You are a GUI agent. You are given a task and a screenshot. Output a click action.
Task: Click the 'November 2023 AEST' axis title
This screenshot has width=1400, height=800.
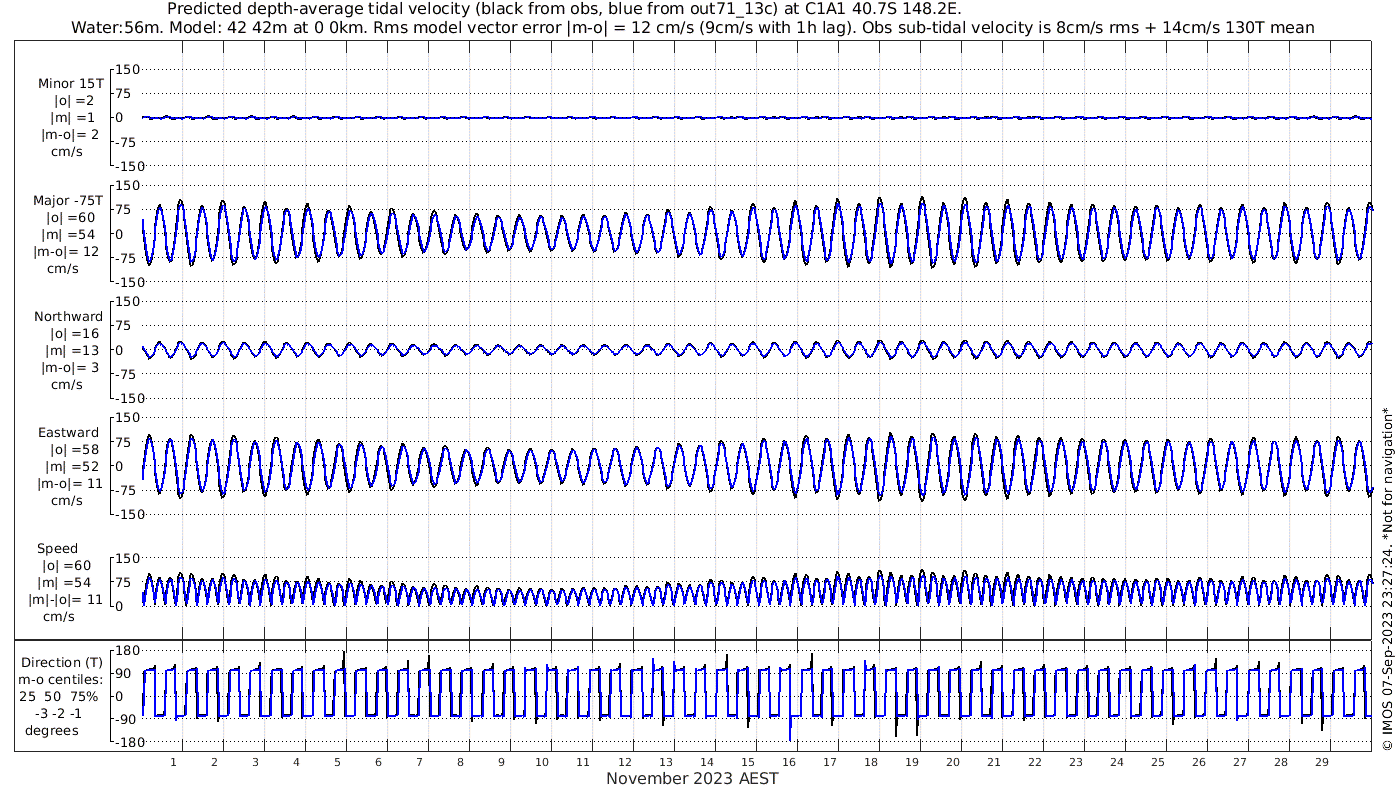coord(692,778)
